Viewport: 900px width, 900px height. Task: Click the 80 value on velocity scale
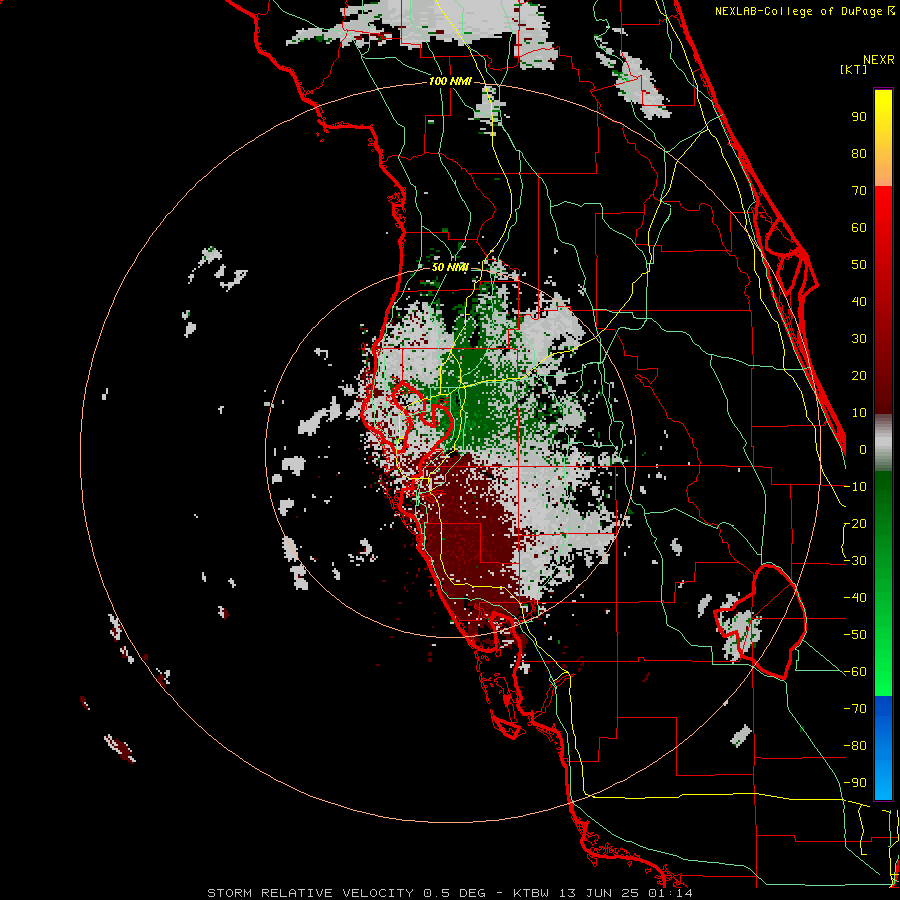coord(859,153)
